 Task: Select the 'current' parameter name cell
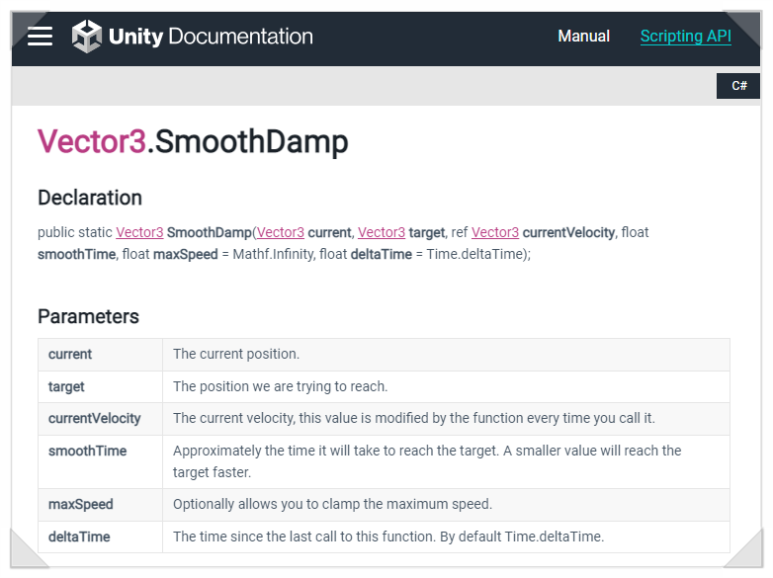click(x=100, y=355)
